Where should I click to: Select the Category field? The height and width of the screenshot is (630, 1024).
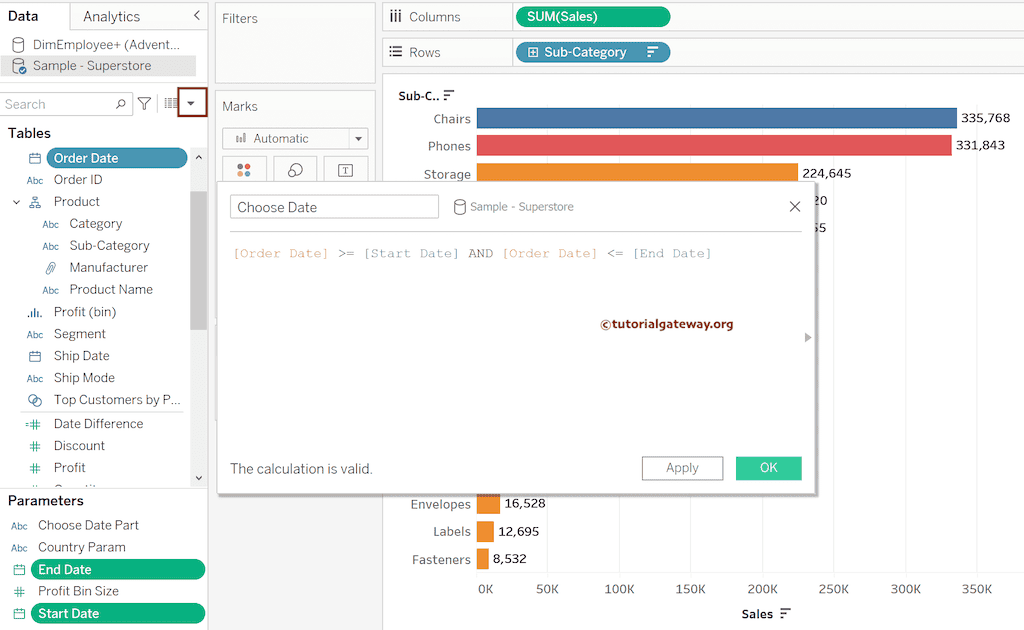coord(95,224)
